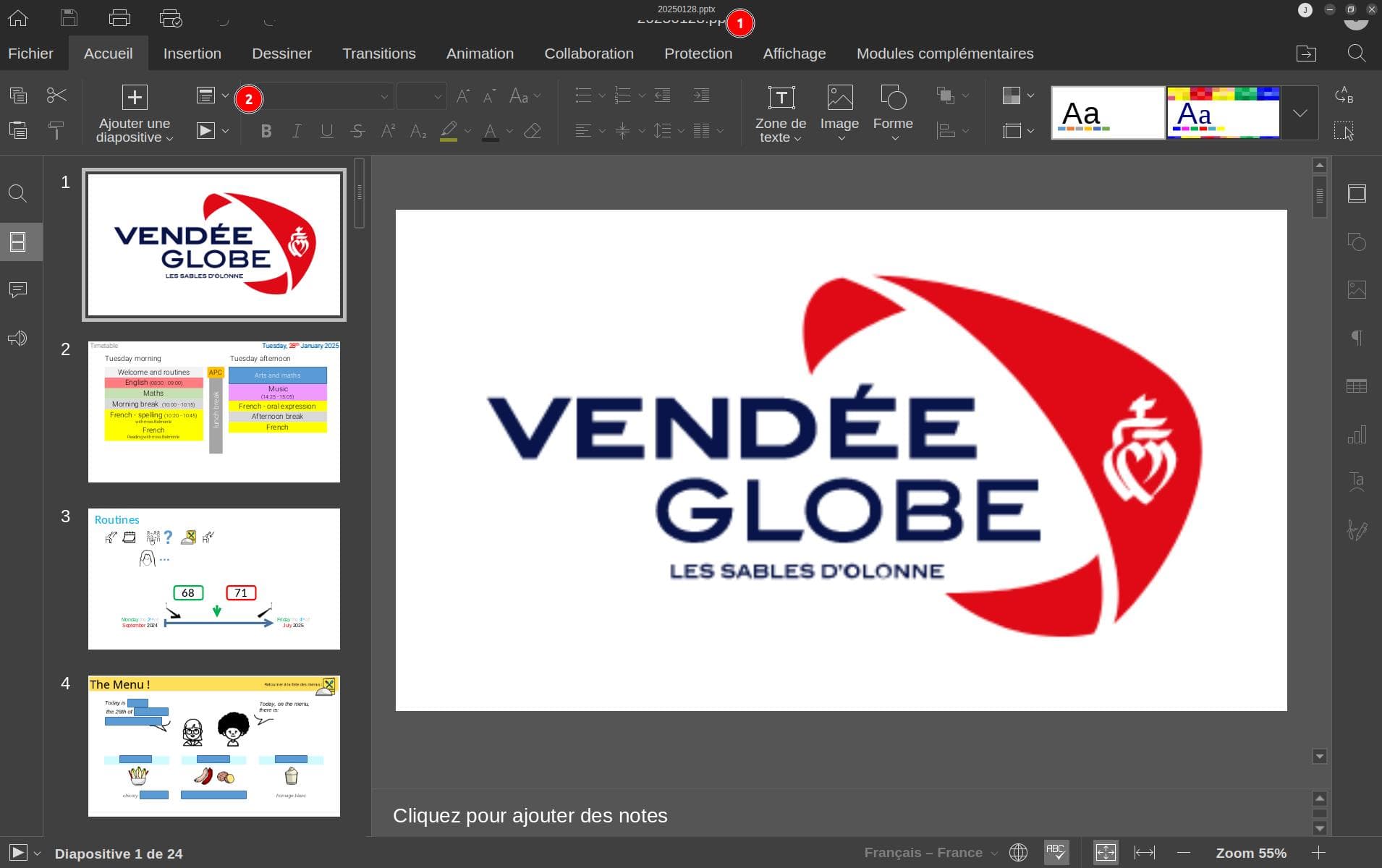Click the Paste icon
The height and width of the screenshot is (868, 1382).
tap(18, 131)
